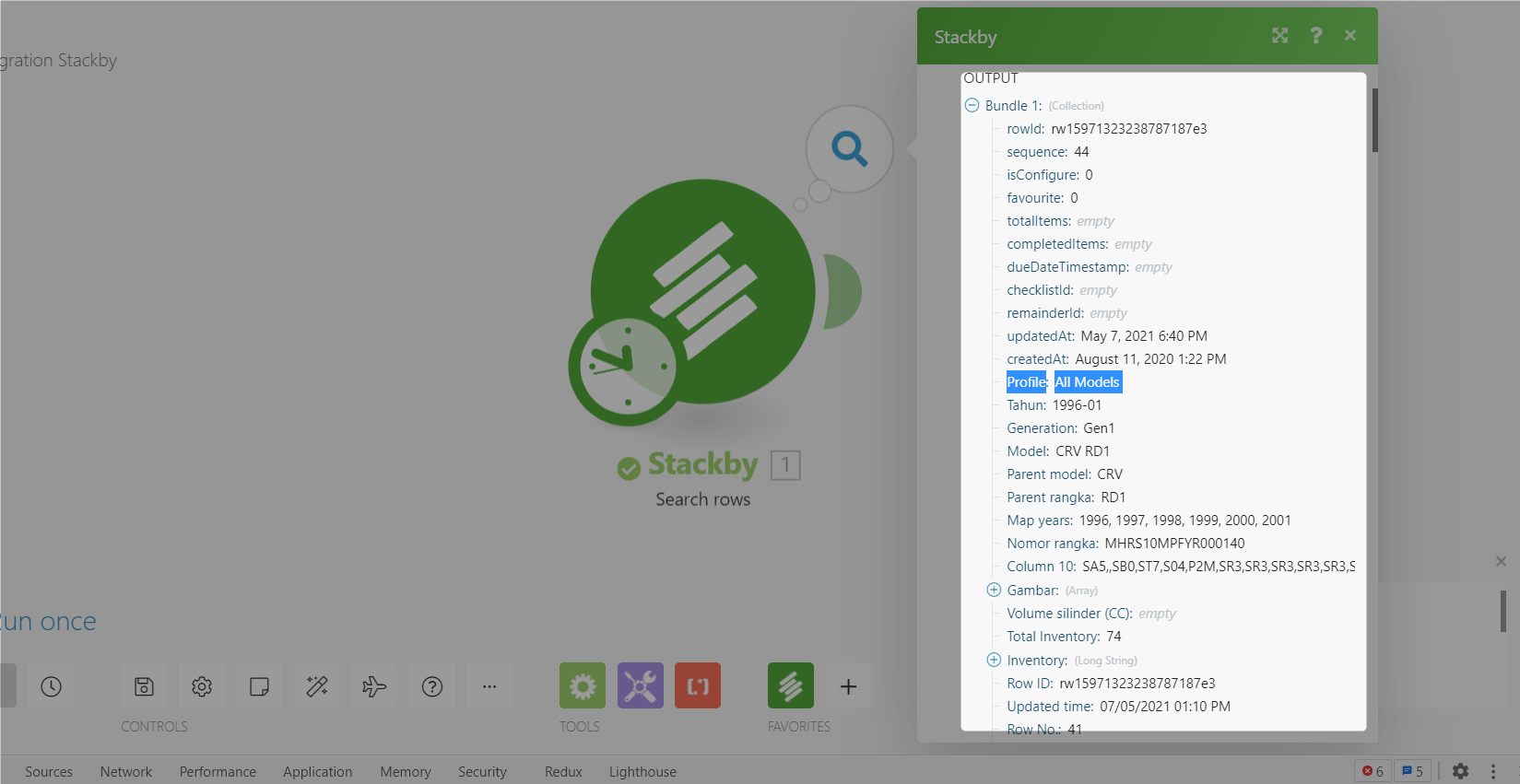Open the magnifier output bubble
The height and width of the screenshot is (784, 1520).
[849, 148]
